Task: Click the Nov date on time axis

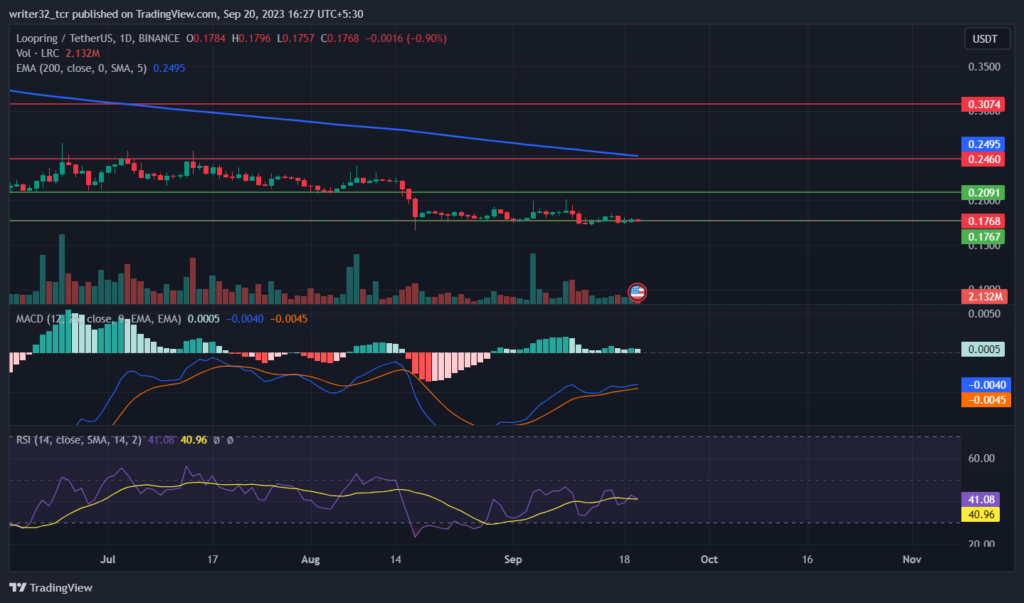Action: tap(912, 559)
